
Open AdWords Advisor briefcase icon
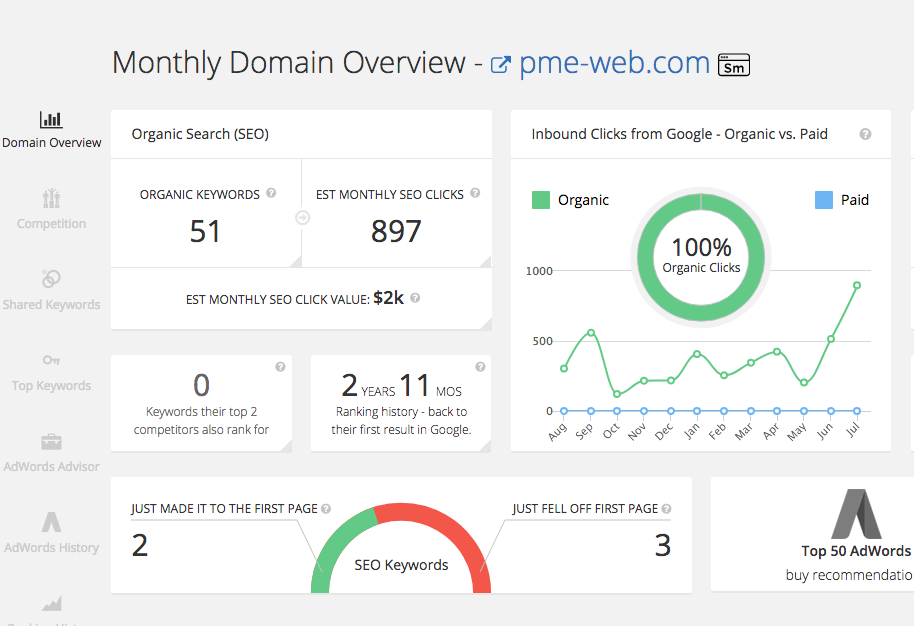51,442
